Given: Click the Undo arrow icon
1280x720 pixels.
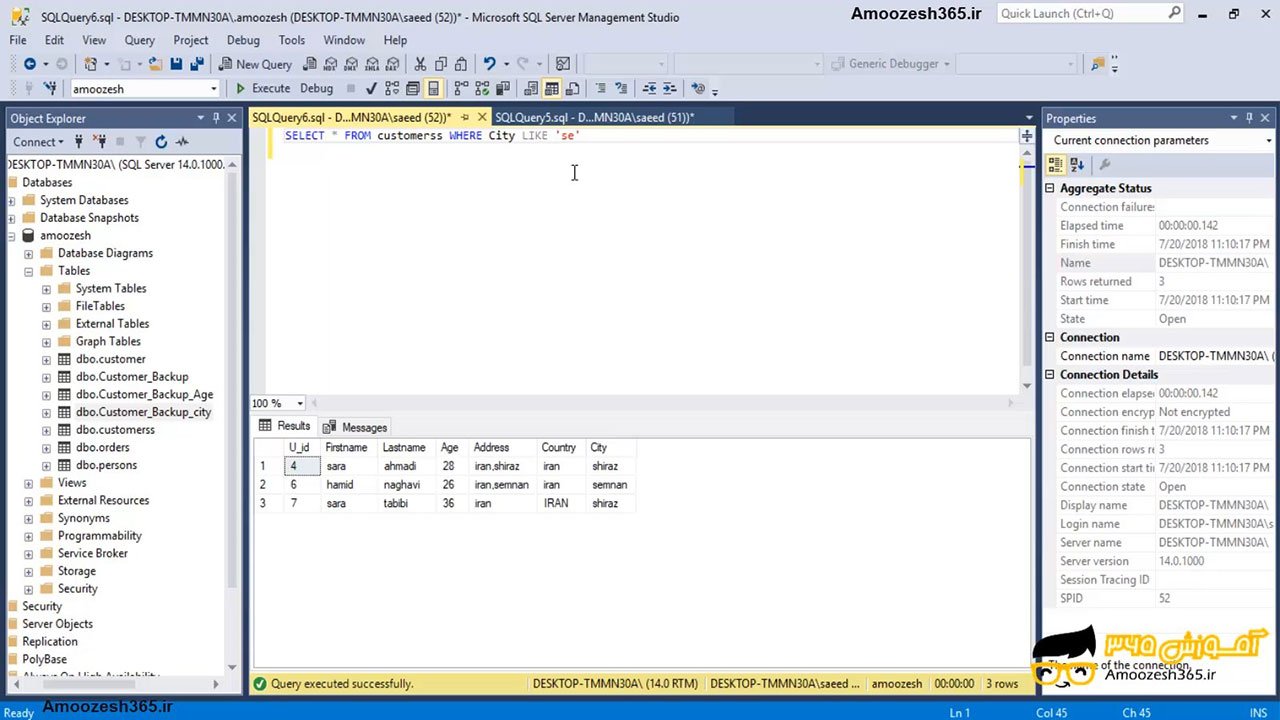Looking at the screenshot, I should click(x=489, y=64).
